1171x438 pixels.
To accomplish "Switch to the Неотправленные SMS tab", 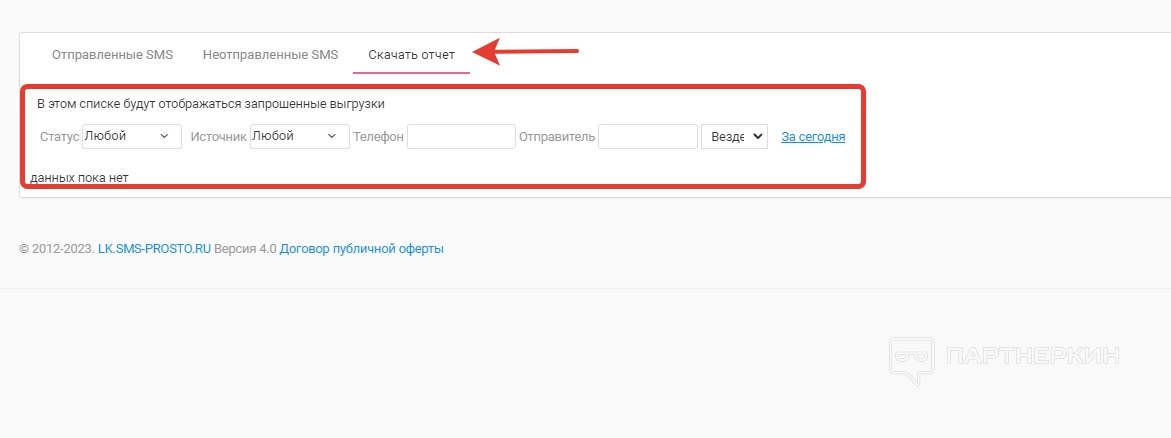I will (x=270, y=55).
